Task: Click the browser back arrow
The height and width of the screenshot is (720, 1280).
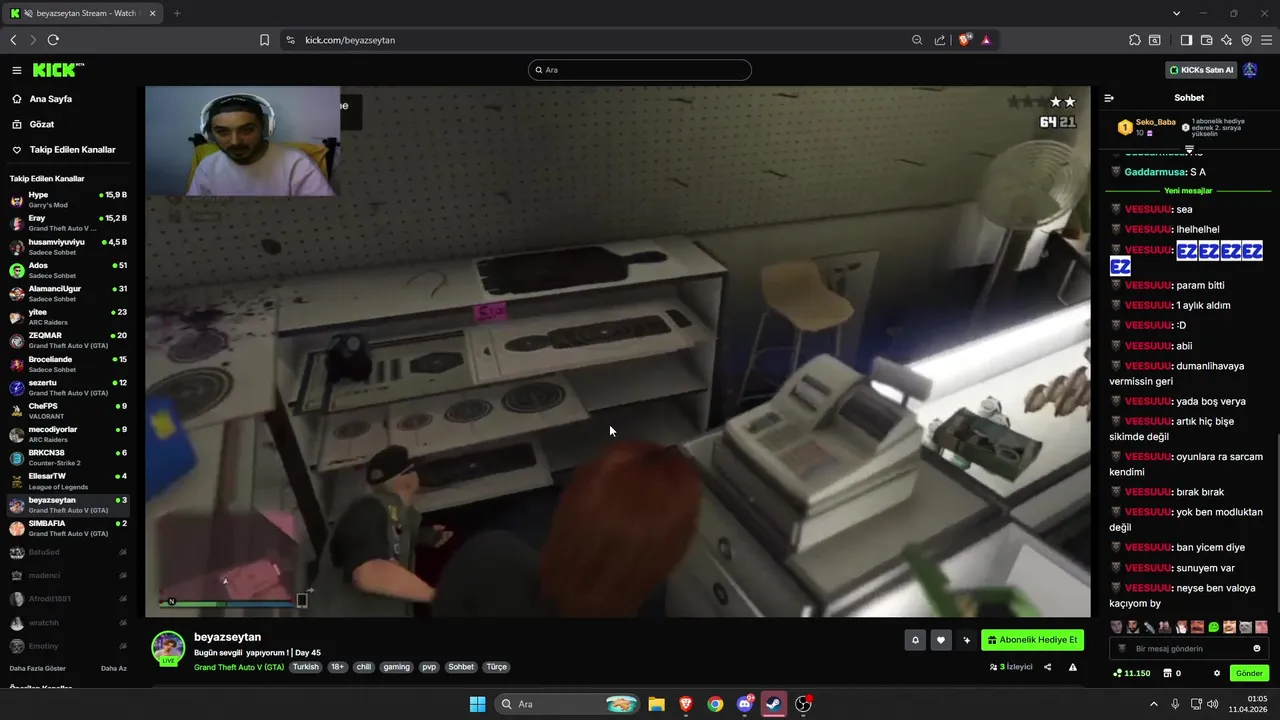Action: coord(14,40)
